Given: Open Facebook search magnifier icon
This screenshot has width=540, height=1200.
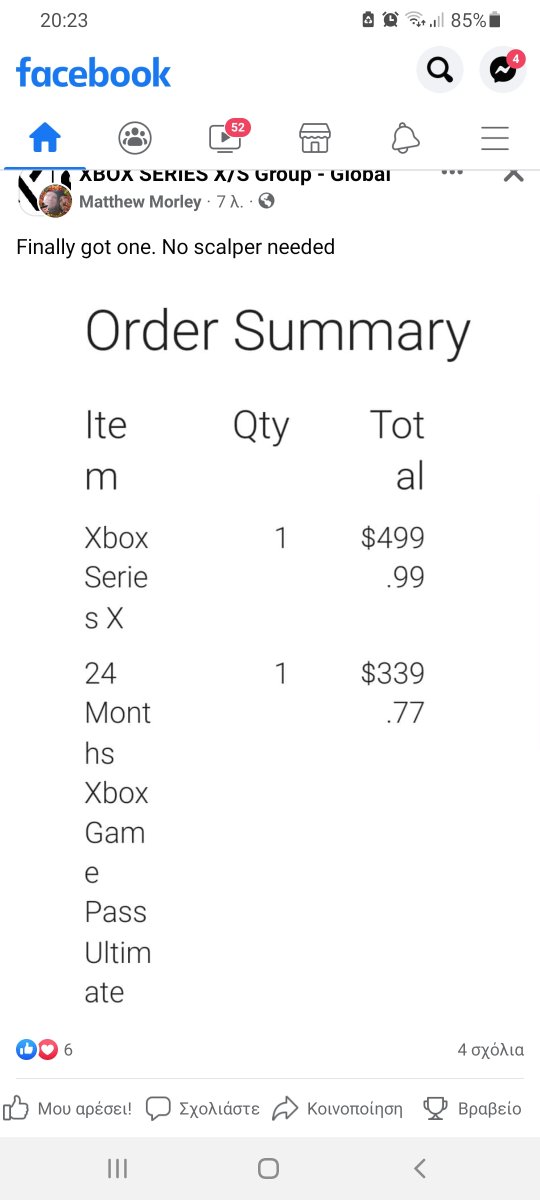Looking at the screenshot, I should point(440,70).
